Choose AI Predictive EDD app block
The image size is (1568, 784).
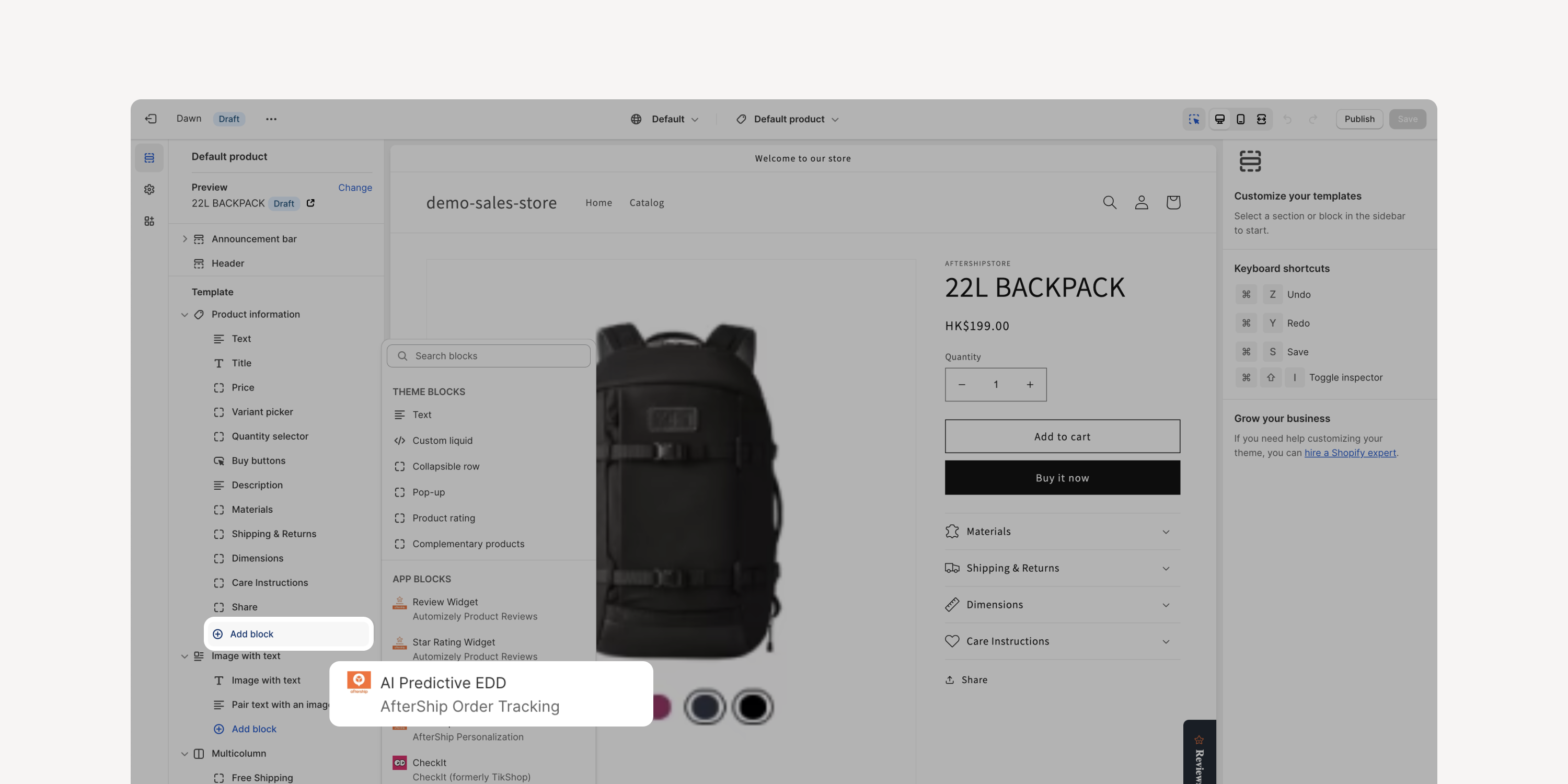point(491,693)
